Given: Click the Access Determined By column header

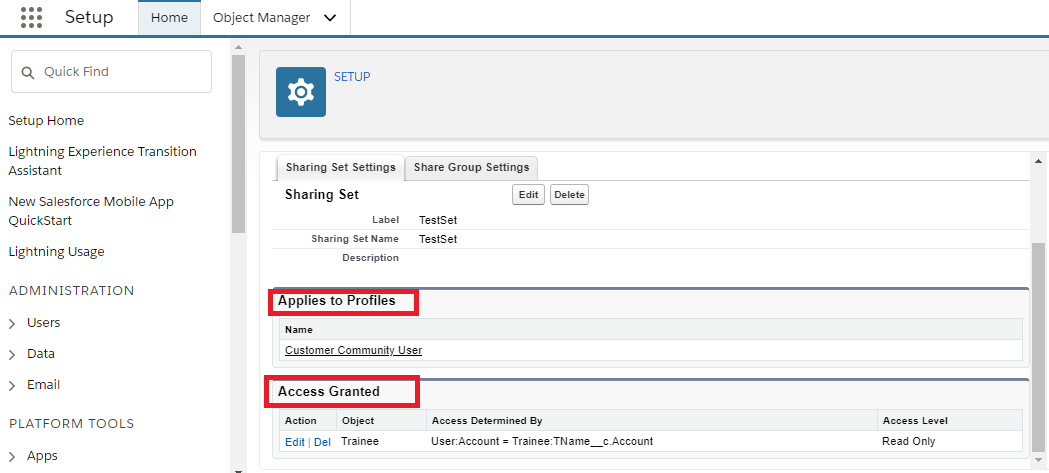Looking at the screenshot, I should [487, 421].
